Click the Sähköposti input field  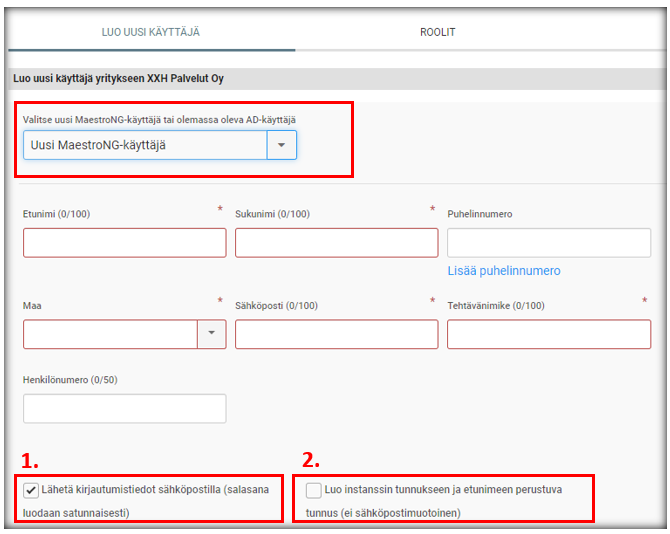point(337,334)
